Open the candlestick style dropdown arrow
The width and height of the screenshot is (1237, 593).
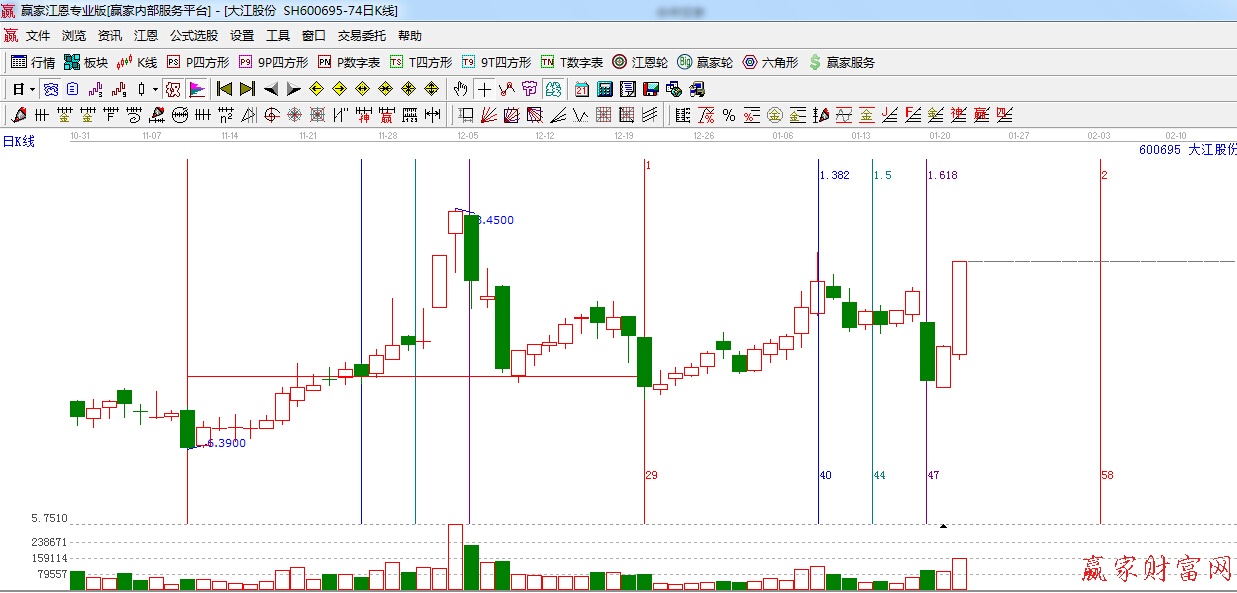[155, 89]
